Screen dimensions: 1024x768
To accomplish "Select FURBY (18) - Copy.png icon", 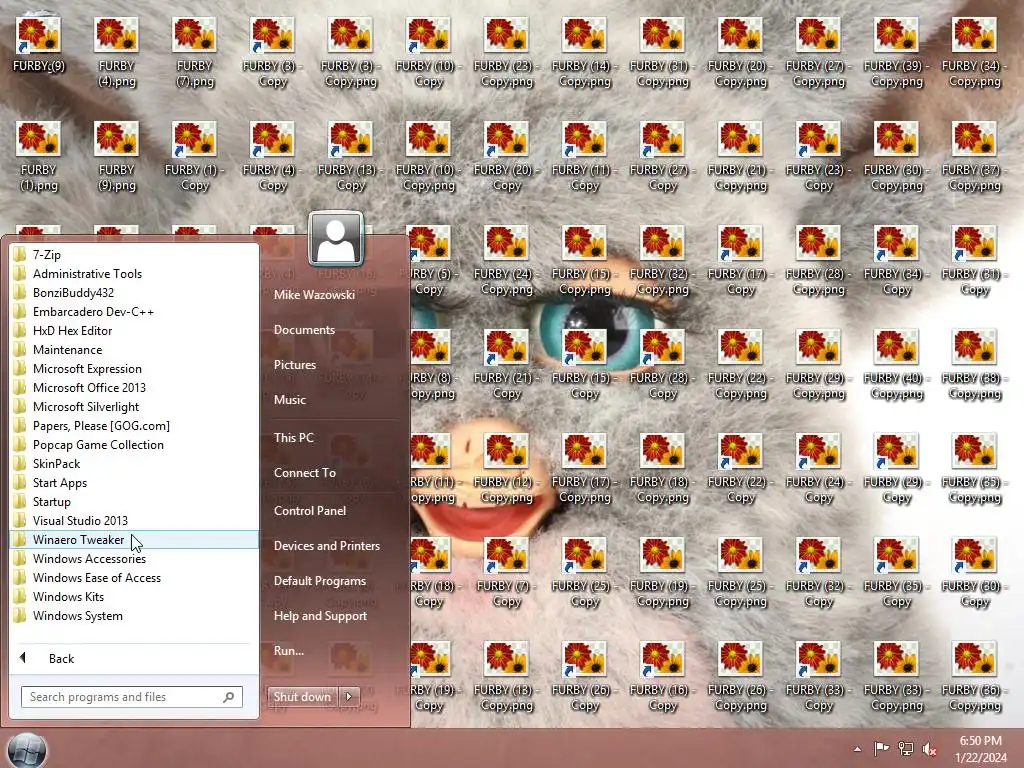I will [663, 468].
